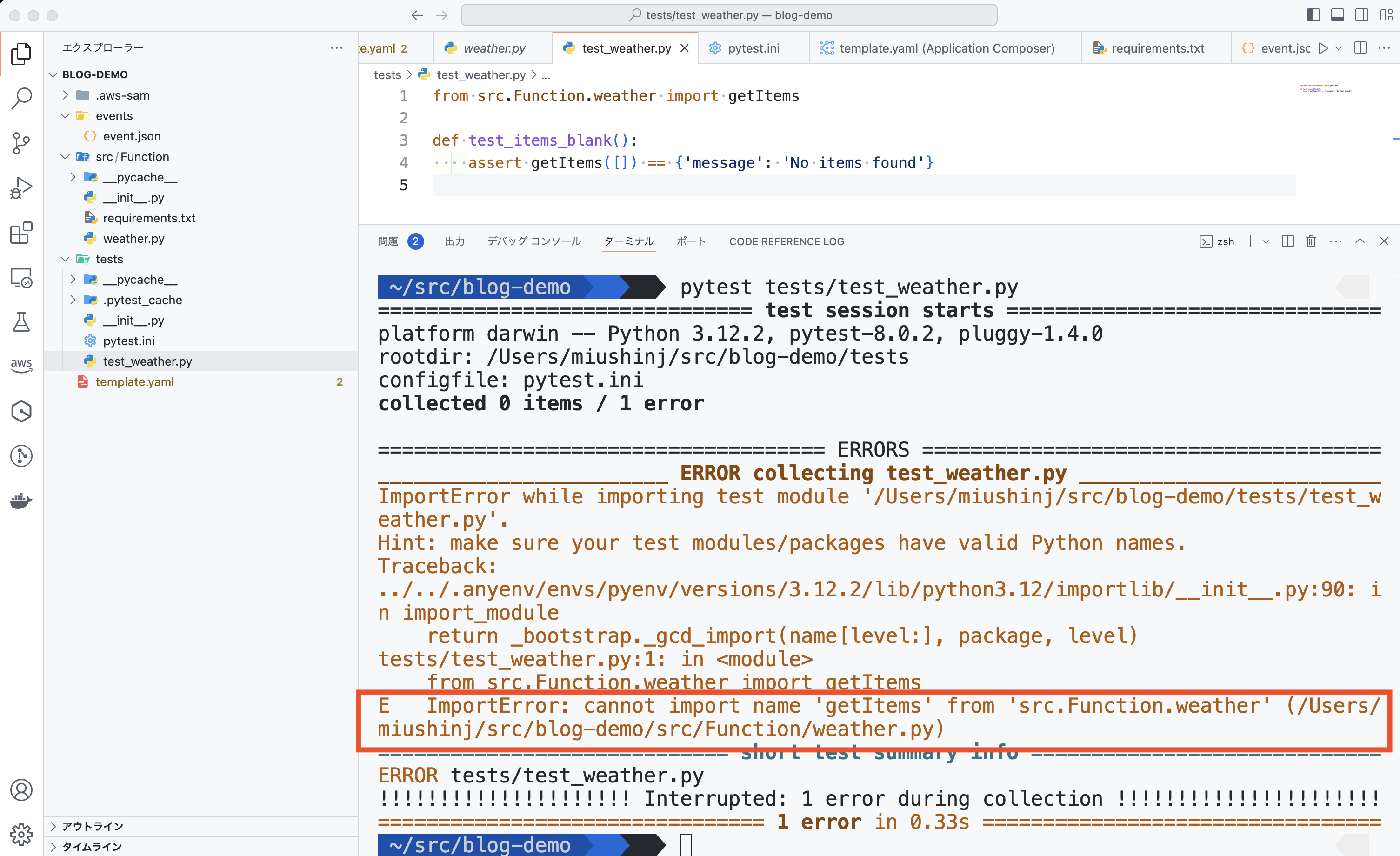Toggle the primary side bar visibility
The height and width of the screenshot is (856, 1400).
pyautogui.click(x=1313, y=15)
